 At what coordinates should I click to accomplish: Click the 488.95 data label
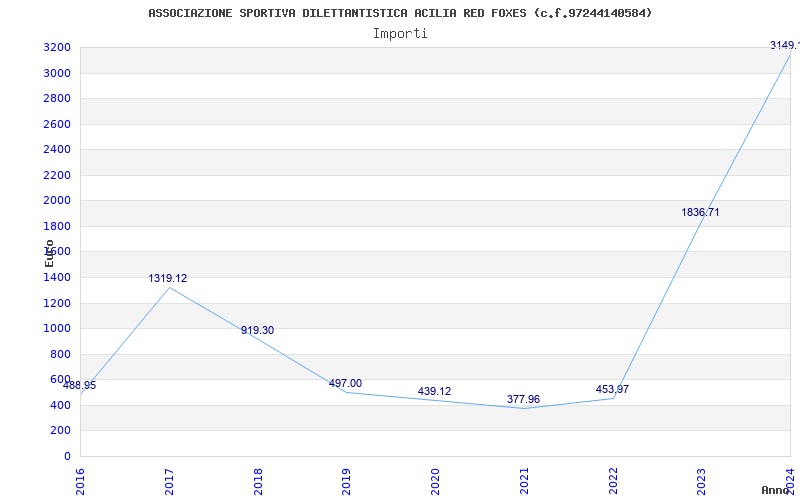(80, 385)
